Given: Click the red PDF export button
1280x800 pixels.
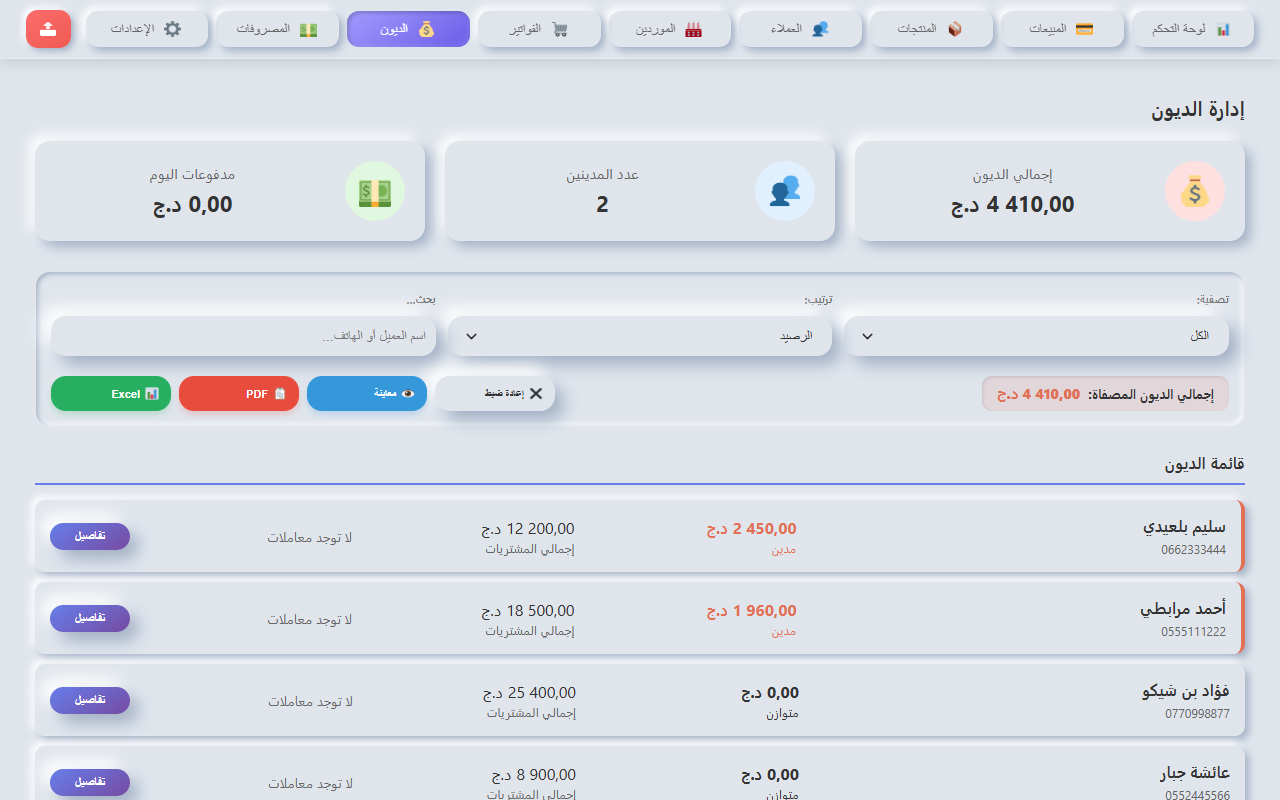Looking at the screenshot, I should pos(239,394).
